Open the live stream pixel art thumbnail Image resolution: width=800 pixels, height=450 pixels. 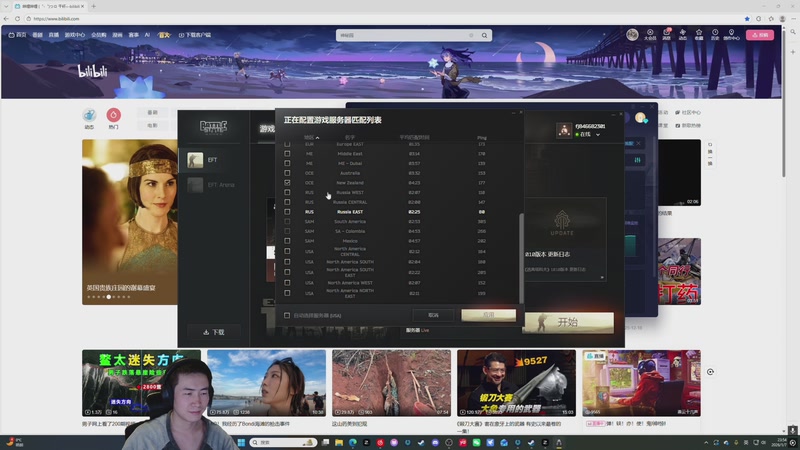(641, 383)
